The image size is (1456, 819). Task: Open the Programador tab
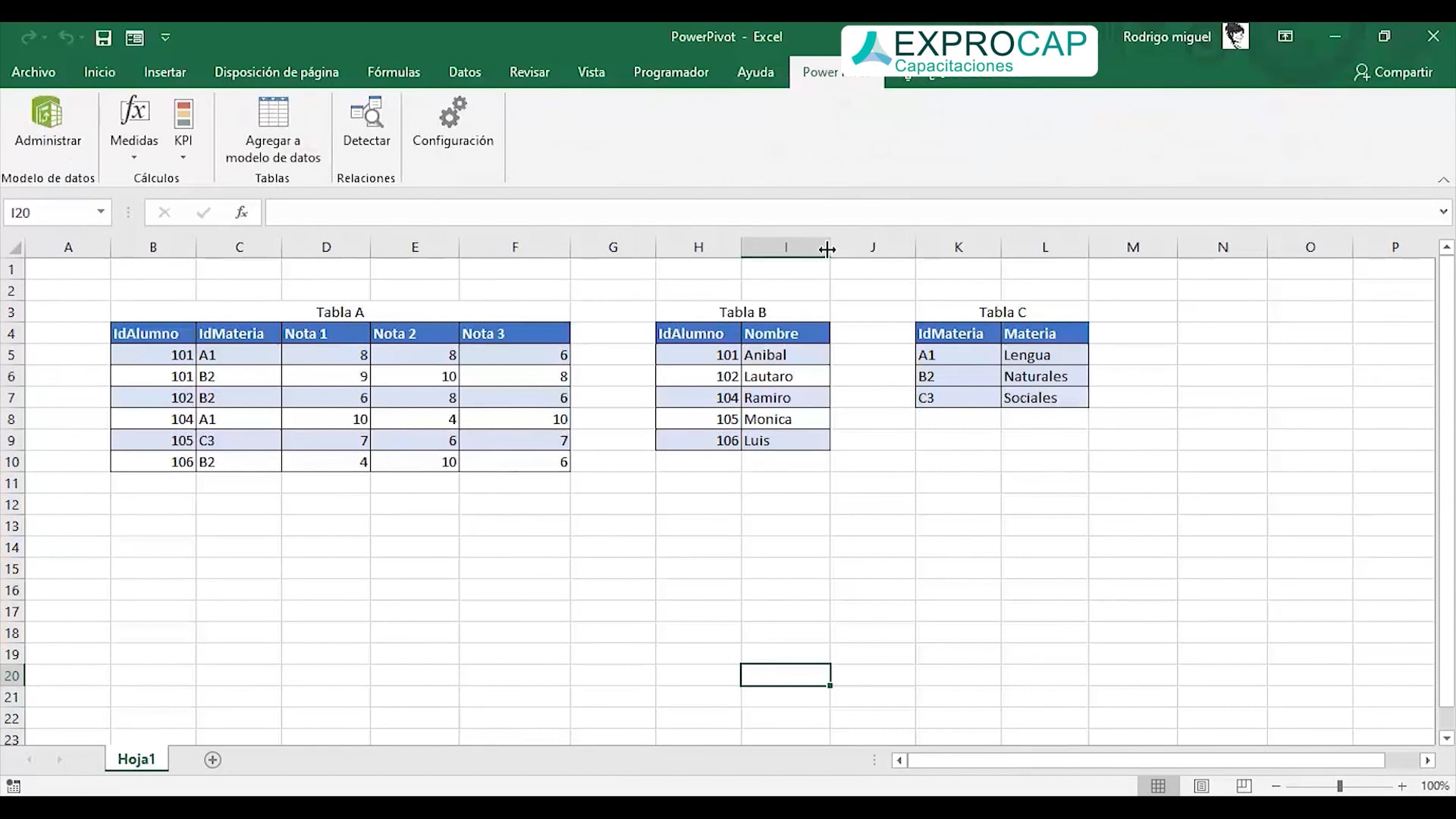(x=671, y=72)
